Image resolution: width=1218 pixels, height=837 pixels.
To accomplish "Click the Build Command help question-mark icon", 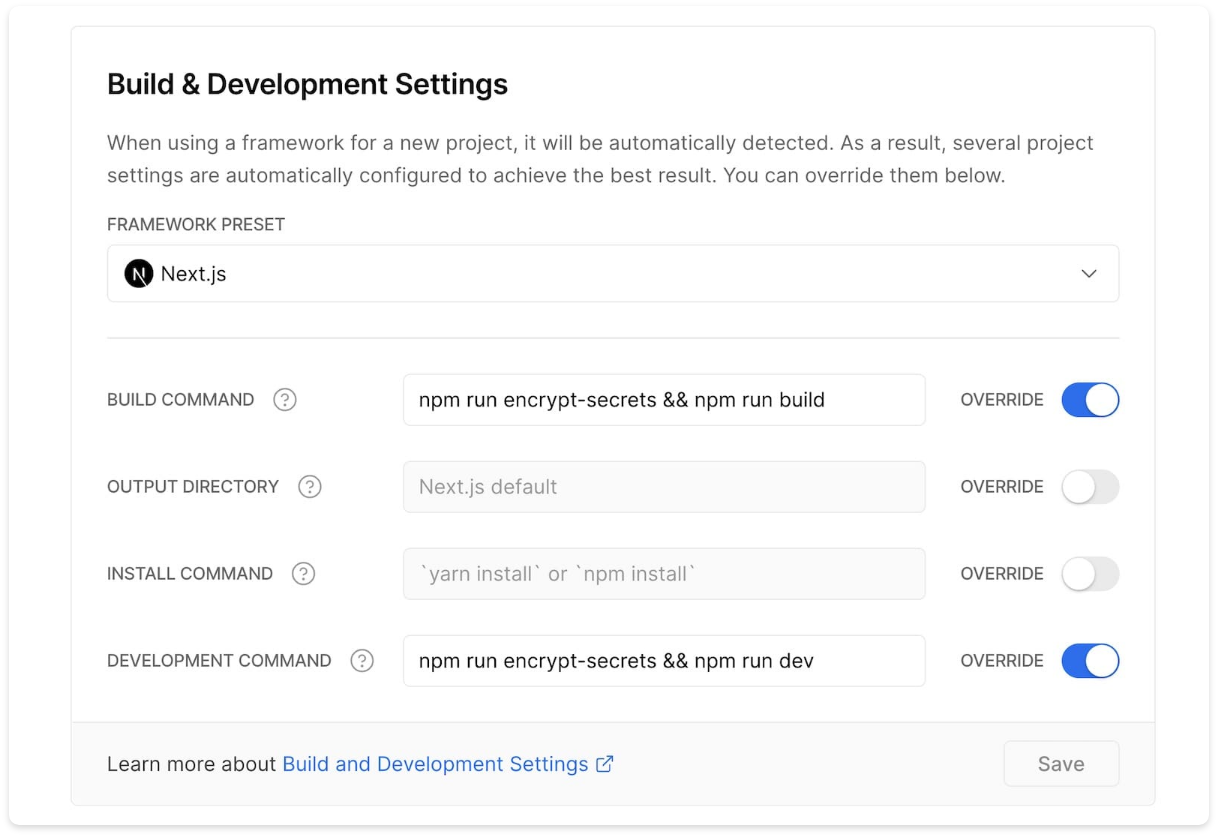I will [x=285, y=400].
